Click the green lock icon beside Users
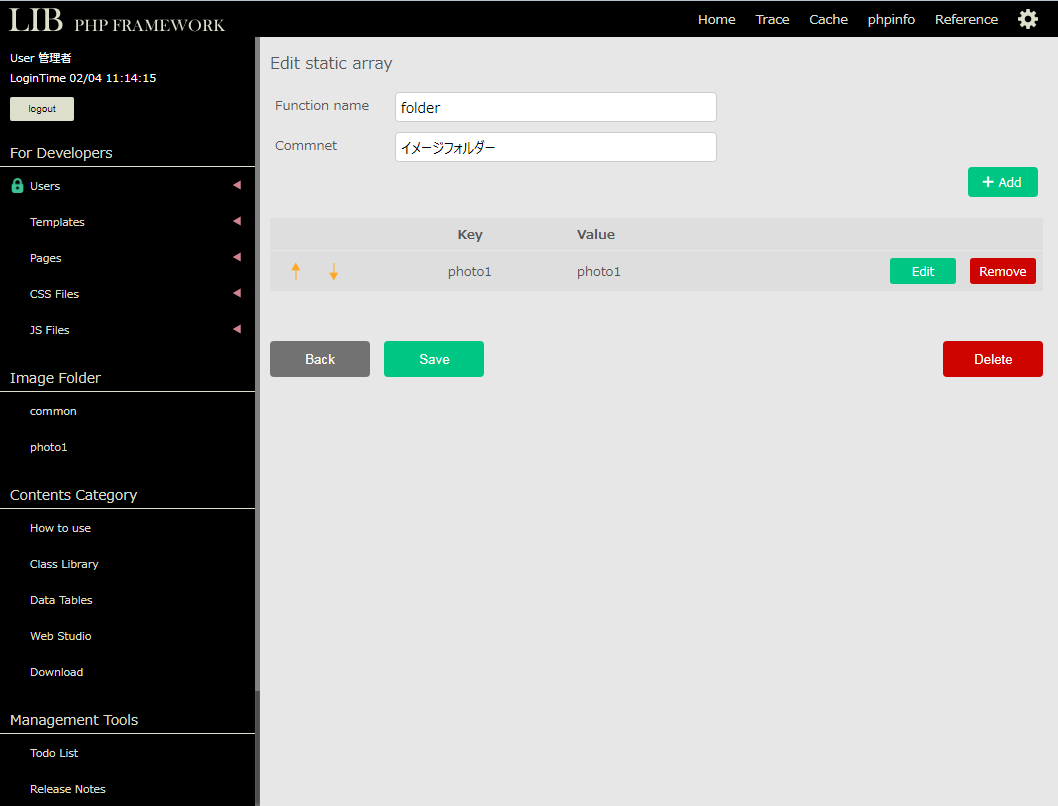This screenshot has height=806, width=1058. tap(17, 186)
